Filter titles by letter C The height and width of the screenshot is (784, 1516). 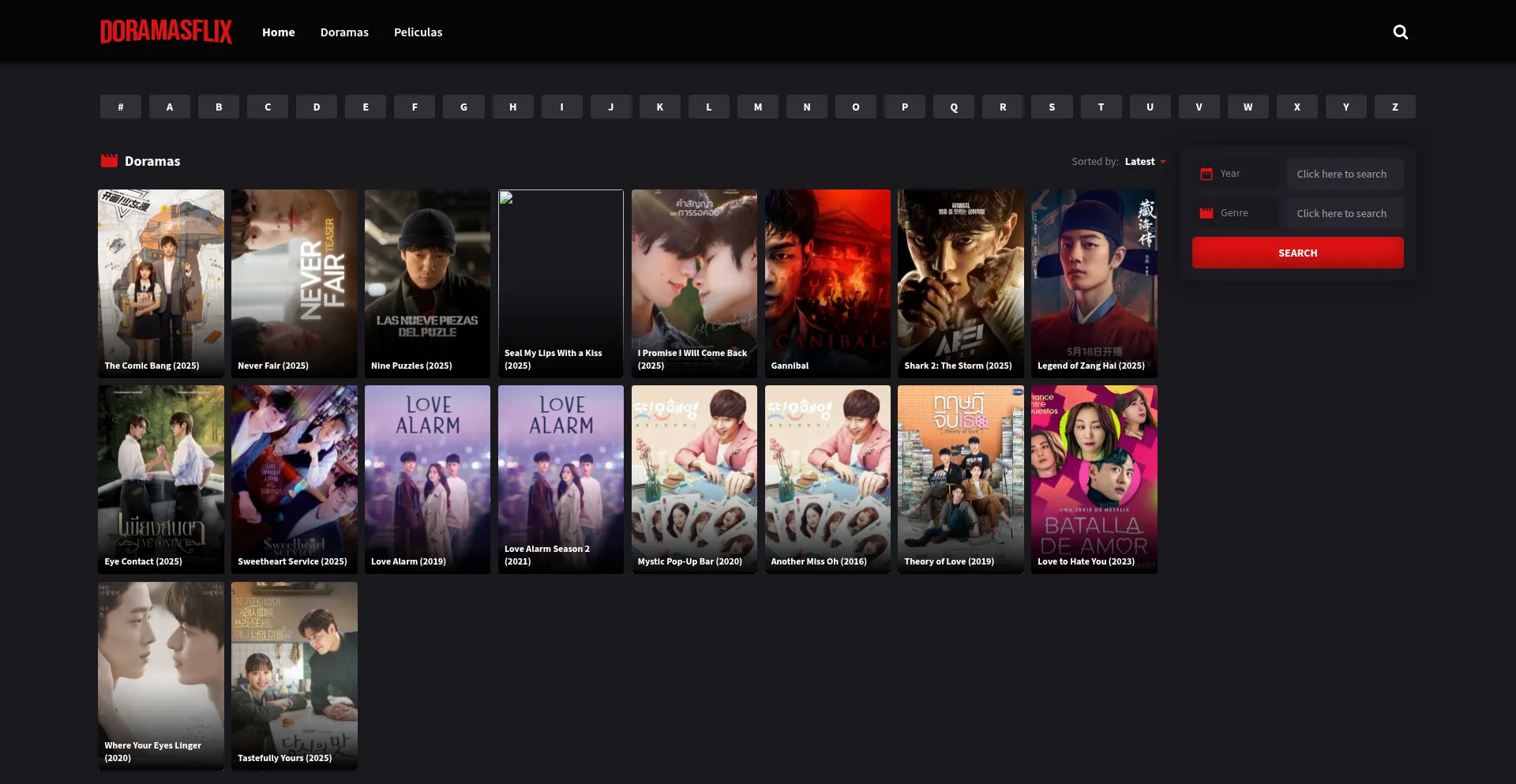268,107
